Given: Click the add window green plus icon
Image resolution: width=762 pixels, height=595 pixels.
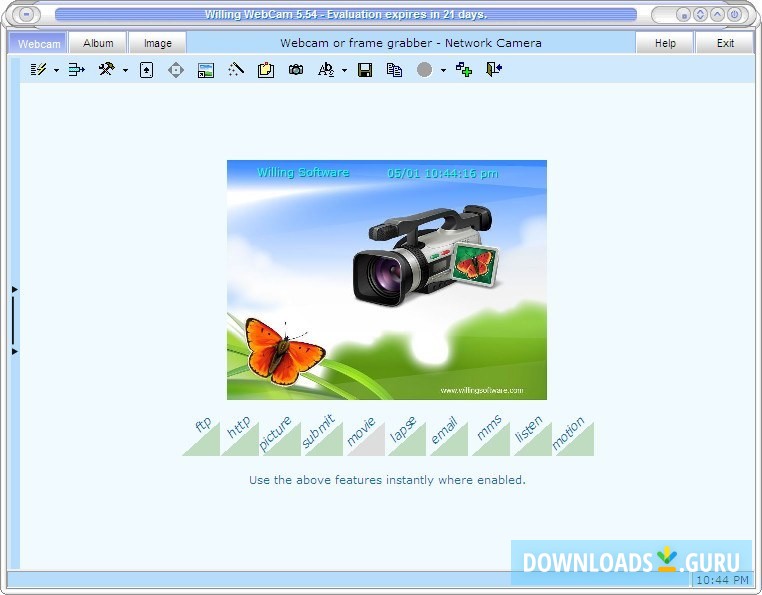Looking at the screenshot, I should click(x=464, y=70).
